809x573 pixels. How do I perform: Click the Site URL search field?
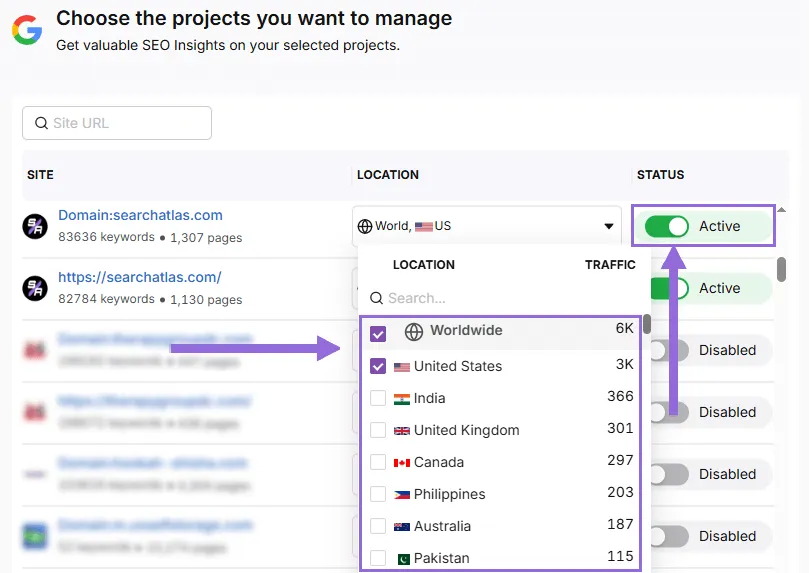pos(117,123)
